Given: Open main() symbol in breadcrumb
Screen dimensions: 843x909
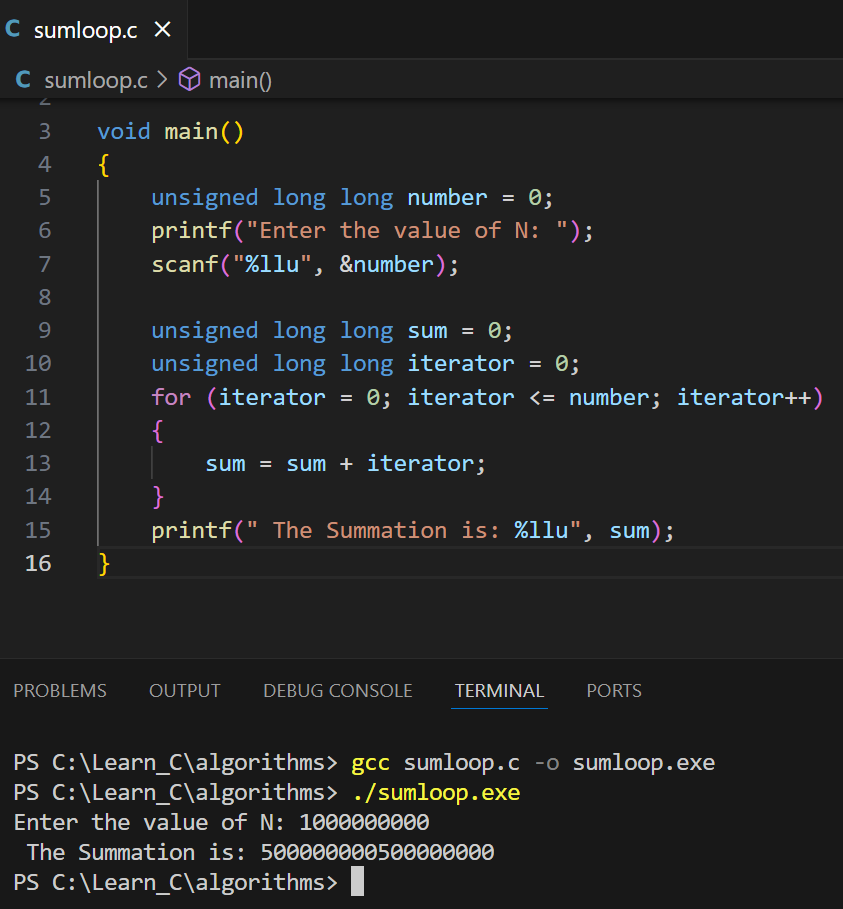Looking at the screenshot, I should pos(240,80).
